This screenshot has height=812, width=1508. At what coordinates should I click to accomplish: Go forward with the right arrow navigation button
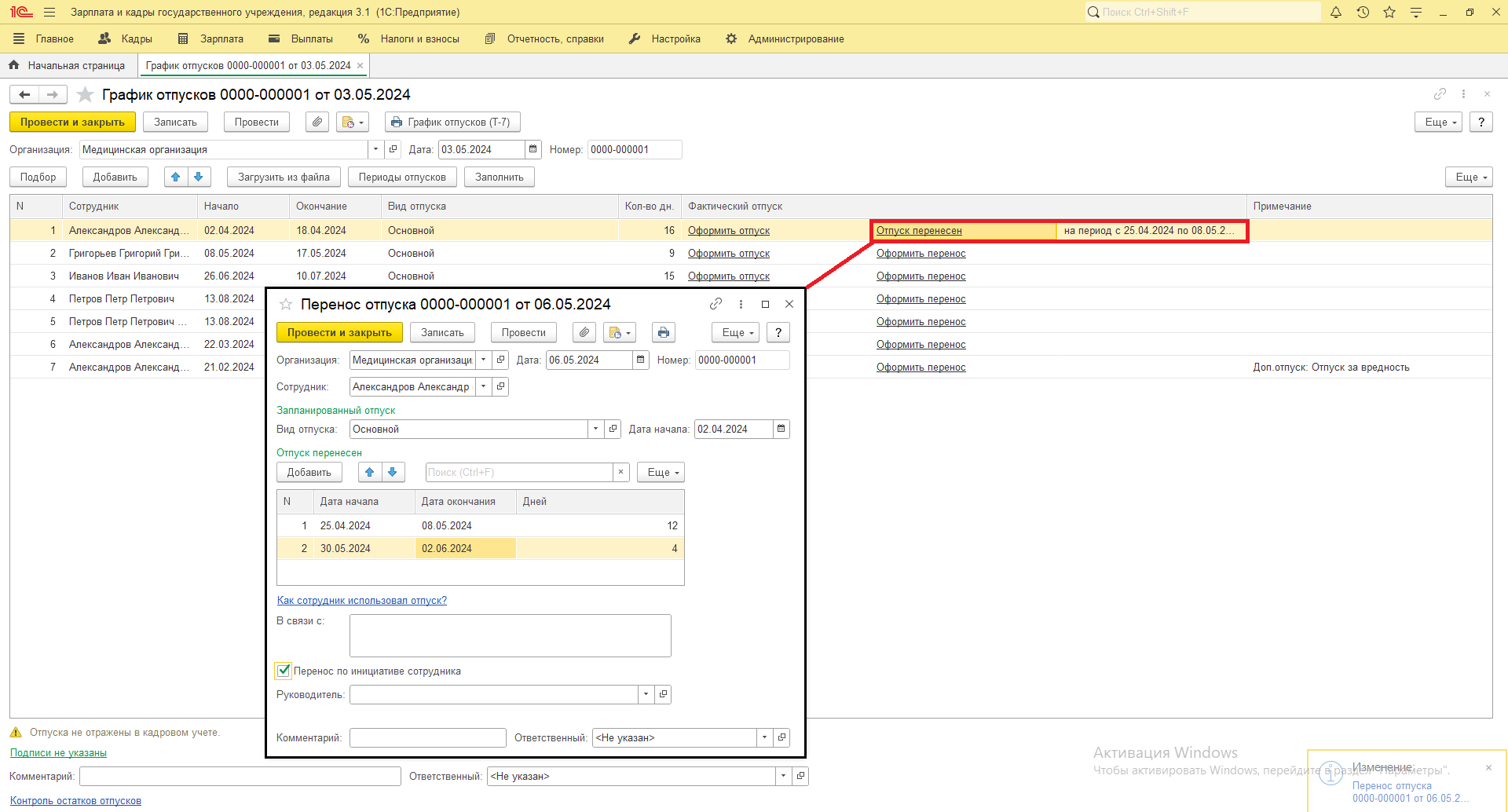53,95
